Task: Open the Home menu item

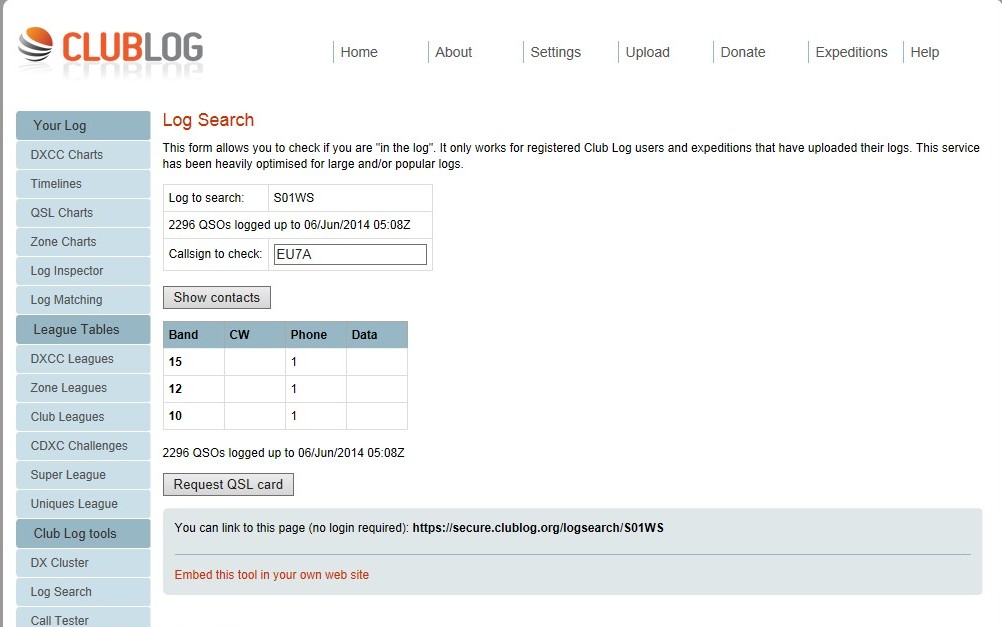Action: [359, 52]
